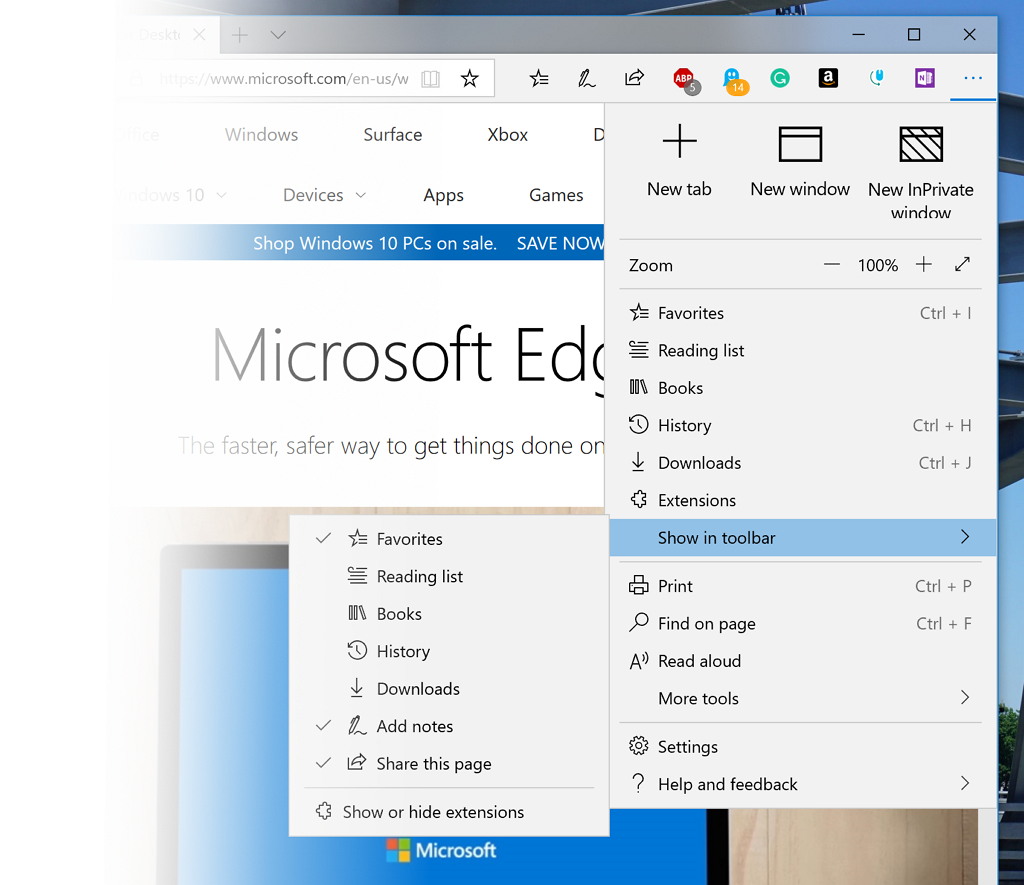Uncheck Add notes in Show in toolbar submenu
This screenshot has height=885, width=1024.
pos(449,726)
